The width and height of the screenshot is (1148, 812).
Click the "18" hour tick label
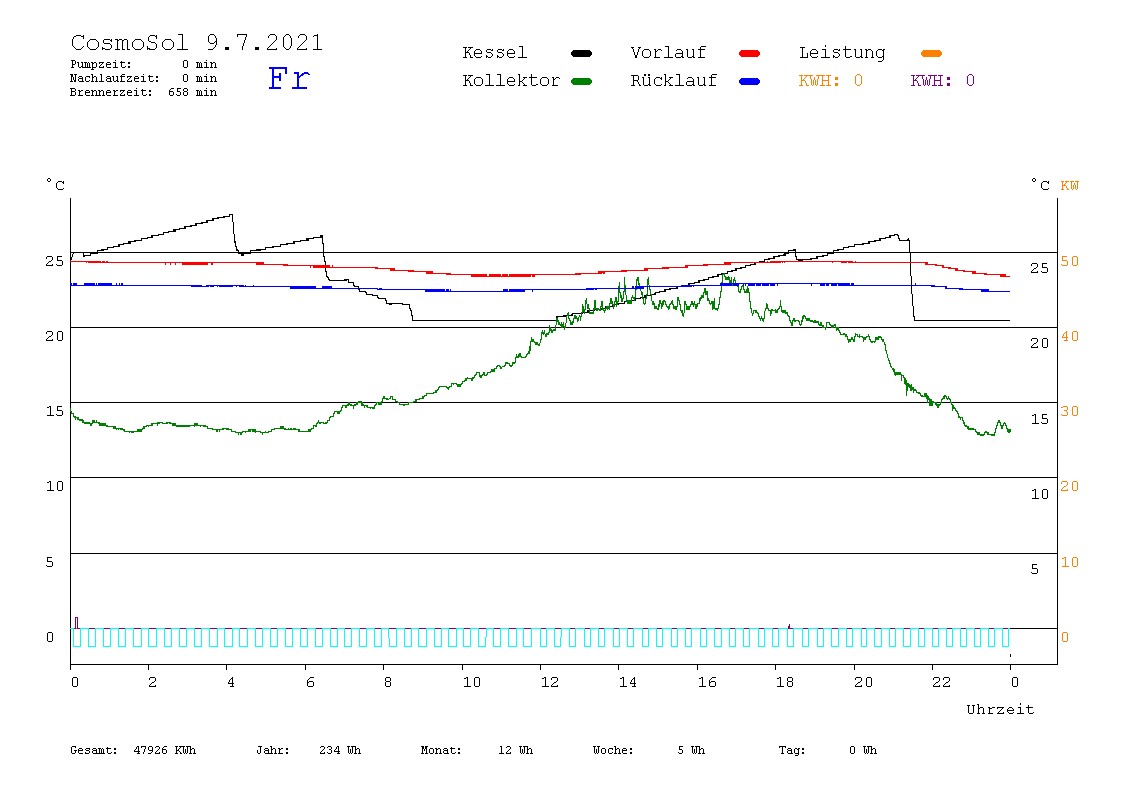pyautogui.click(x=785, y=682)
